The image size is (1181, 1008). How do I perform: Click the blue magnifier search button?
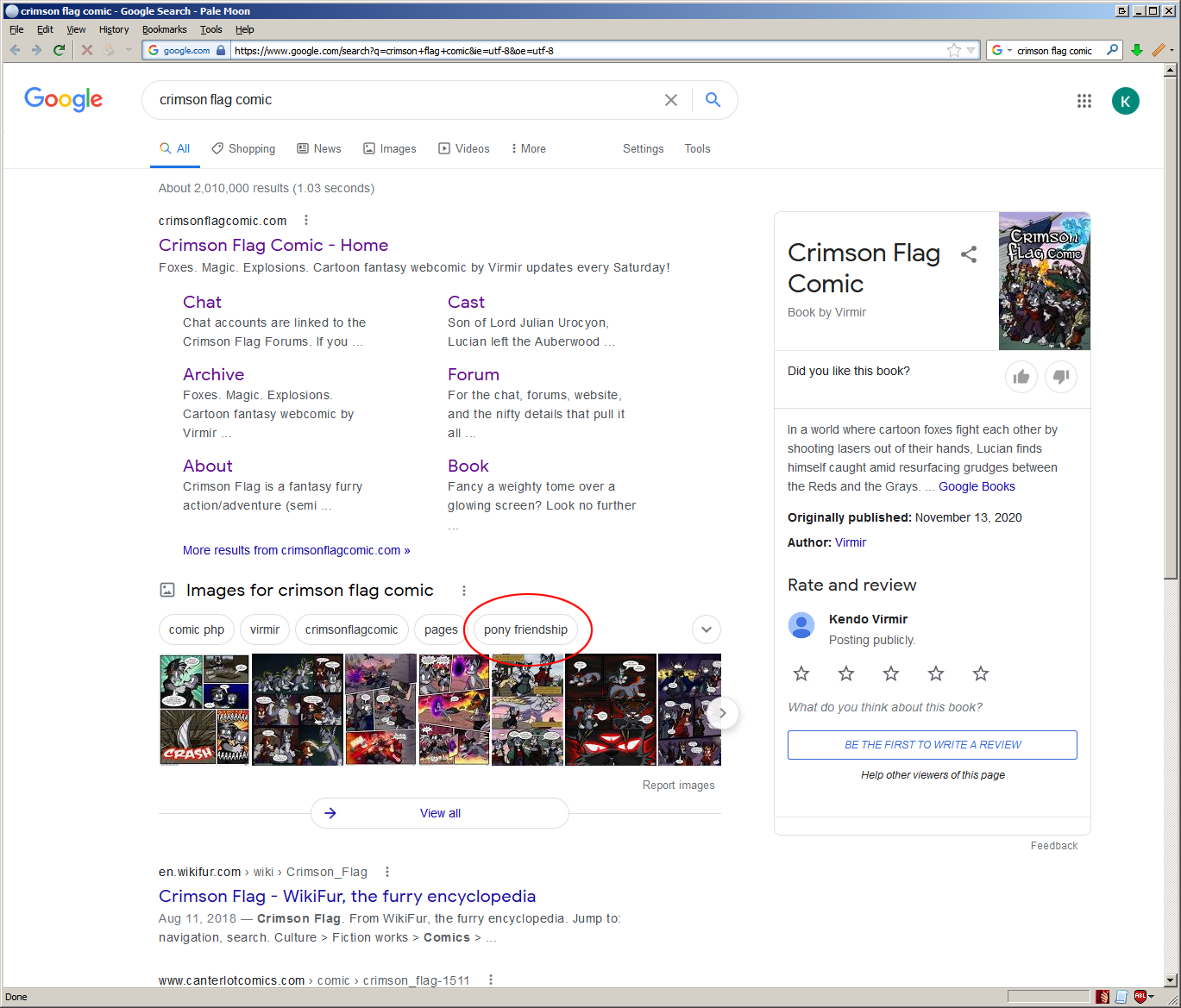click(713, 100)
